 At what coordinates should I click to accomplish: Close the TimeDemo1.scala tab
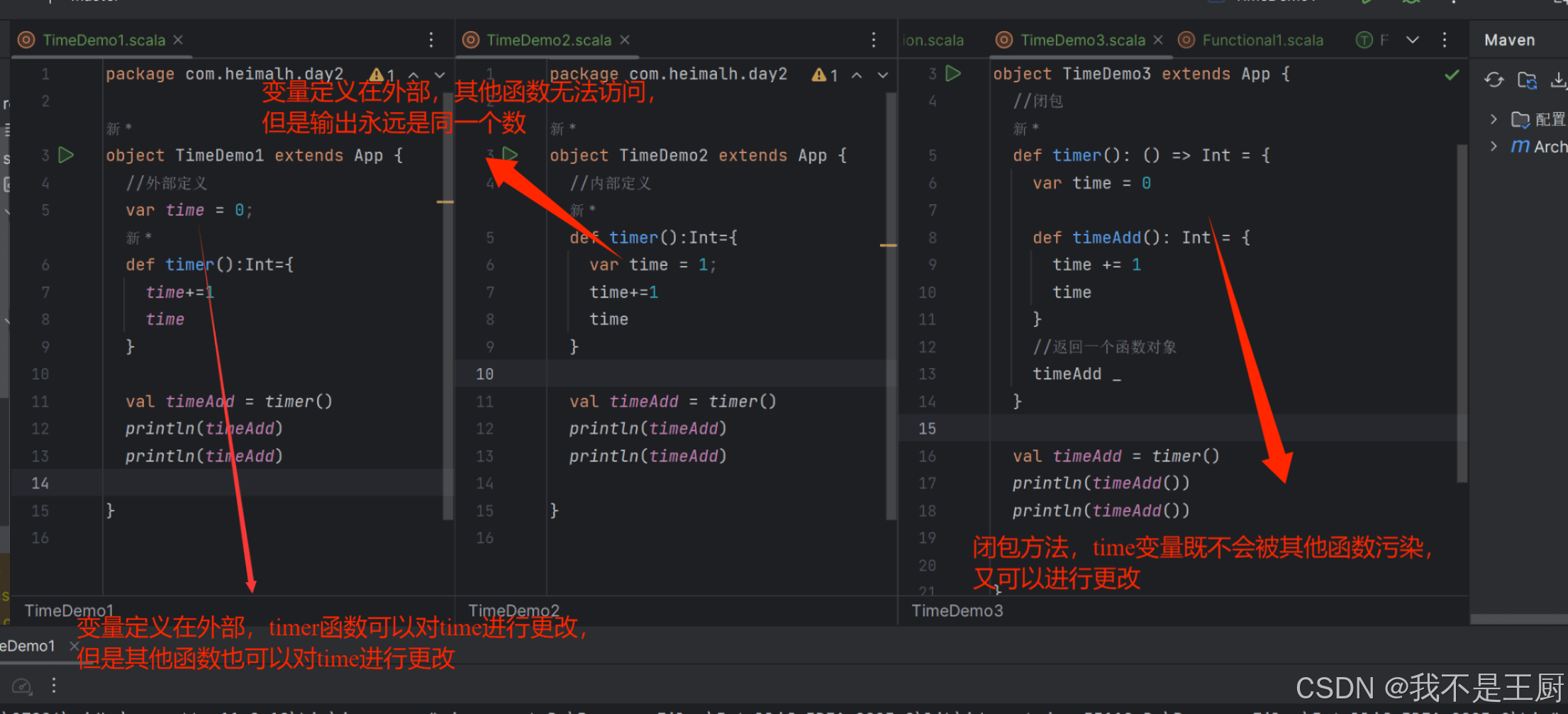pyautogui.click(x=179, y=40)
